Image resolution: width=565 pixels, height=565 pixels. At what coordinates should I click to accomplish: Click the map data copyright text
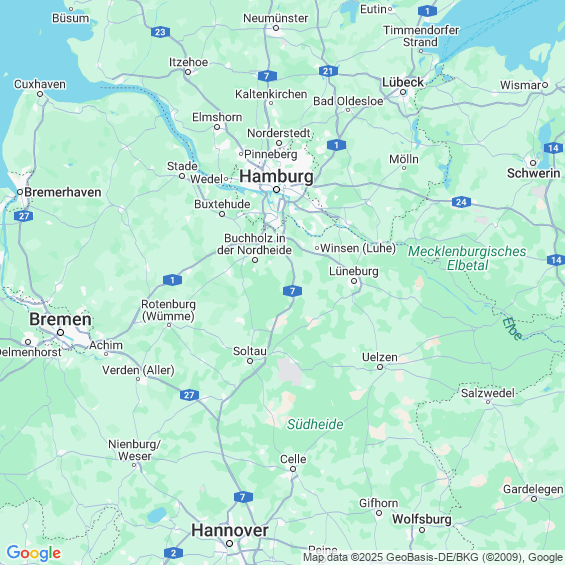tap(434, 557)
